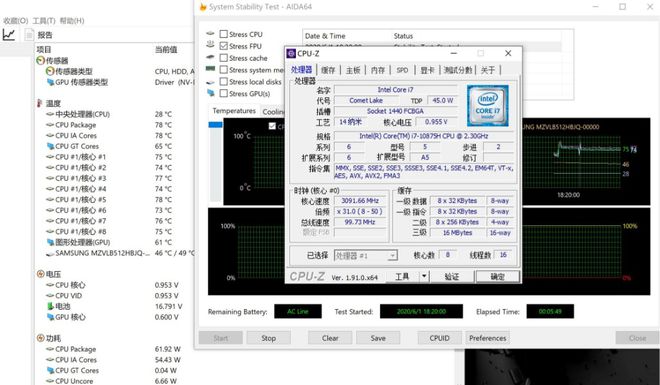This screenshot has width=660, height=385.
Task: Click the 验证 button in CPU-Z
Action: 452,276
